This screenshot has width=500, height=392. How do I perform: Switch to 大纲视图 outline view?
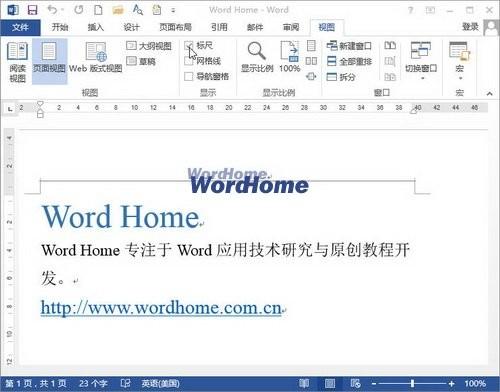click(x=149, y=46)
